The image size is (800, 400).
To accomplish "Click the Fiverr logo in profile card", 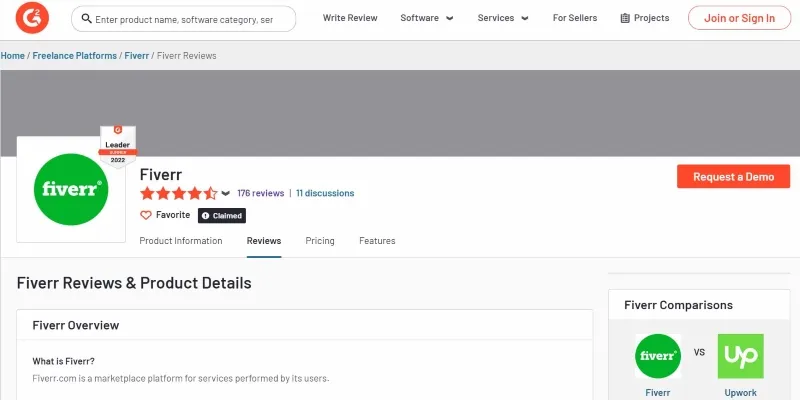I will [71, 189].
